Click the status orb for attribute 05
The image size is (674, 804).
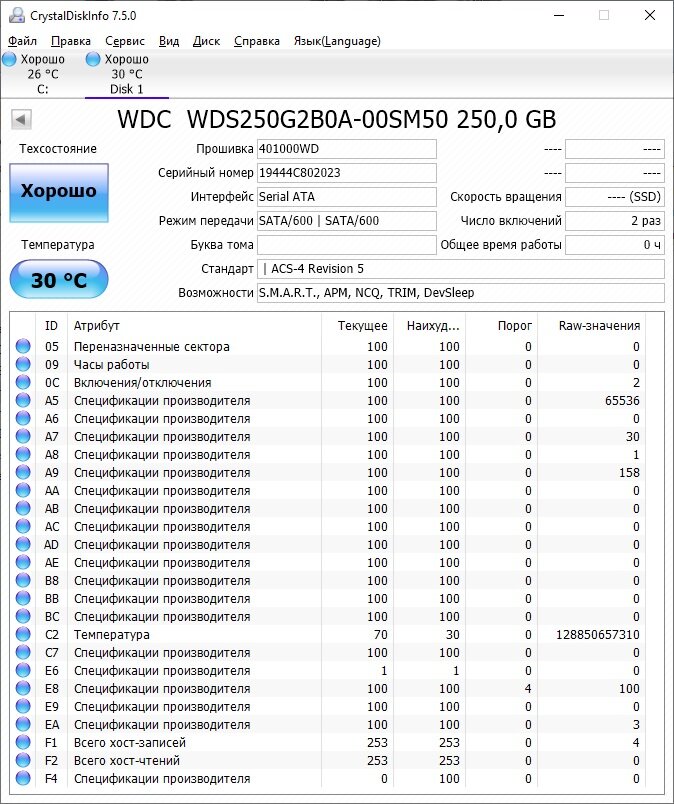coord(23,346)
